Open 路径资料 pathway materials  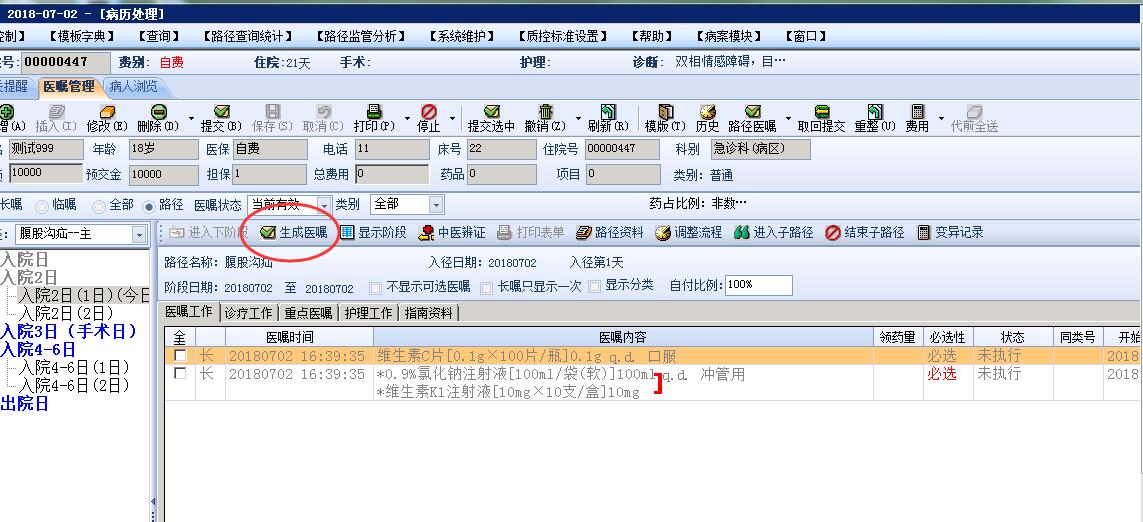click(609, 233)
